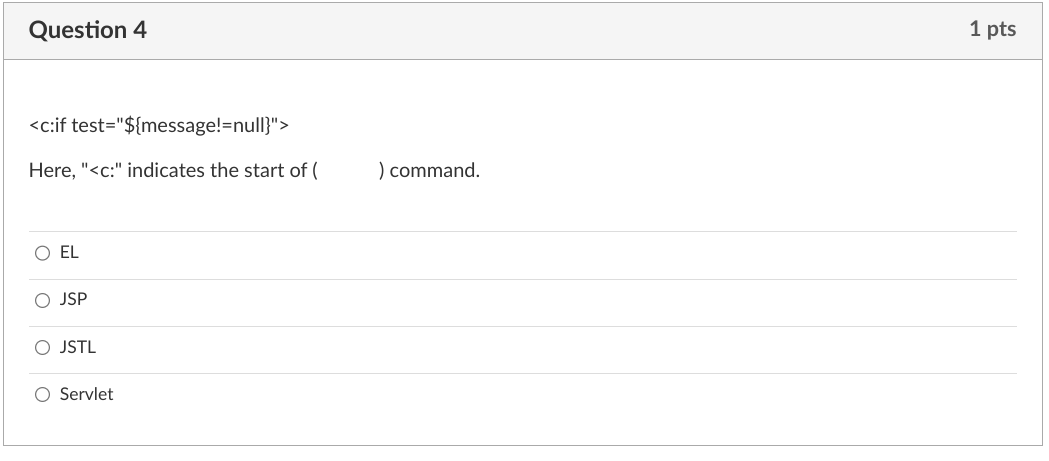Click the closing parenthesis before command
This screenshot has width=1049, height=461.
coord(383,171)
